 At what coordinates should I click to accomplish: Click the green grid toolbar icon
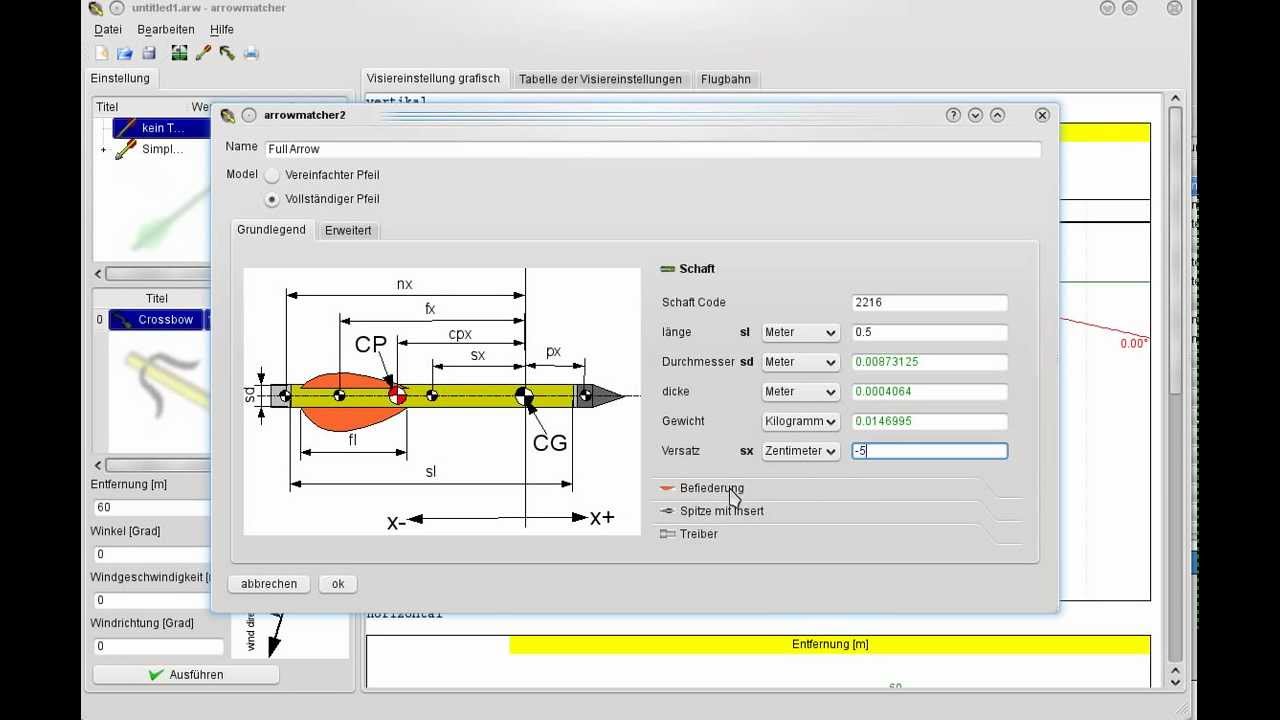(x=179, y=53)
